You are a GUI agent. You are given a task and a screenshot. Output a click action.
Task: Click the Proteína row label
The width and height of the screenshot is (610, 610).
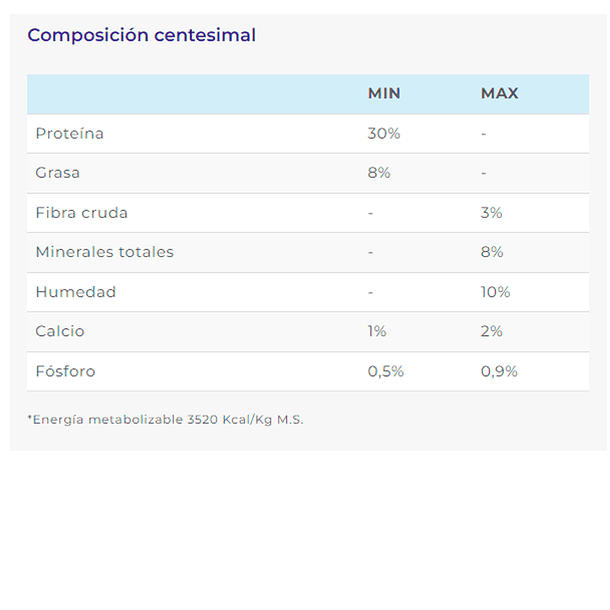[69, 133]
